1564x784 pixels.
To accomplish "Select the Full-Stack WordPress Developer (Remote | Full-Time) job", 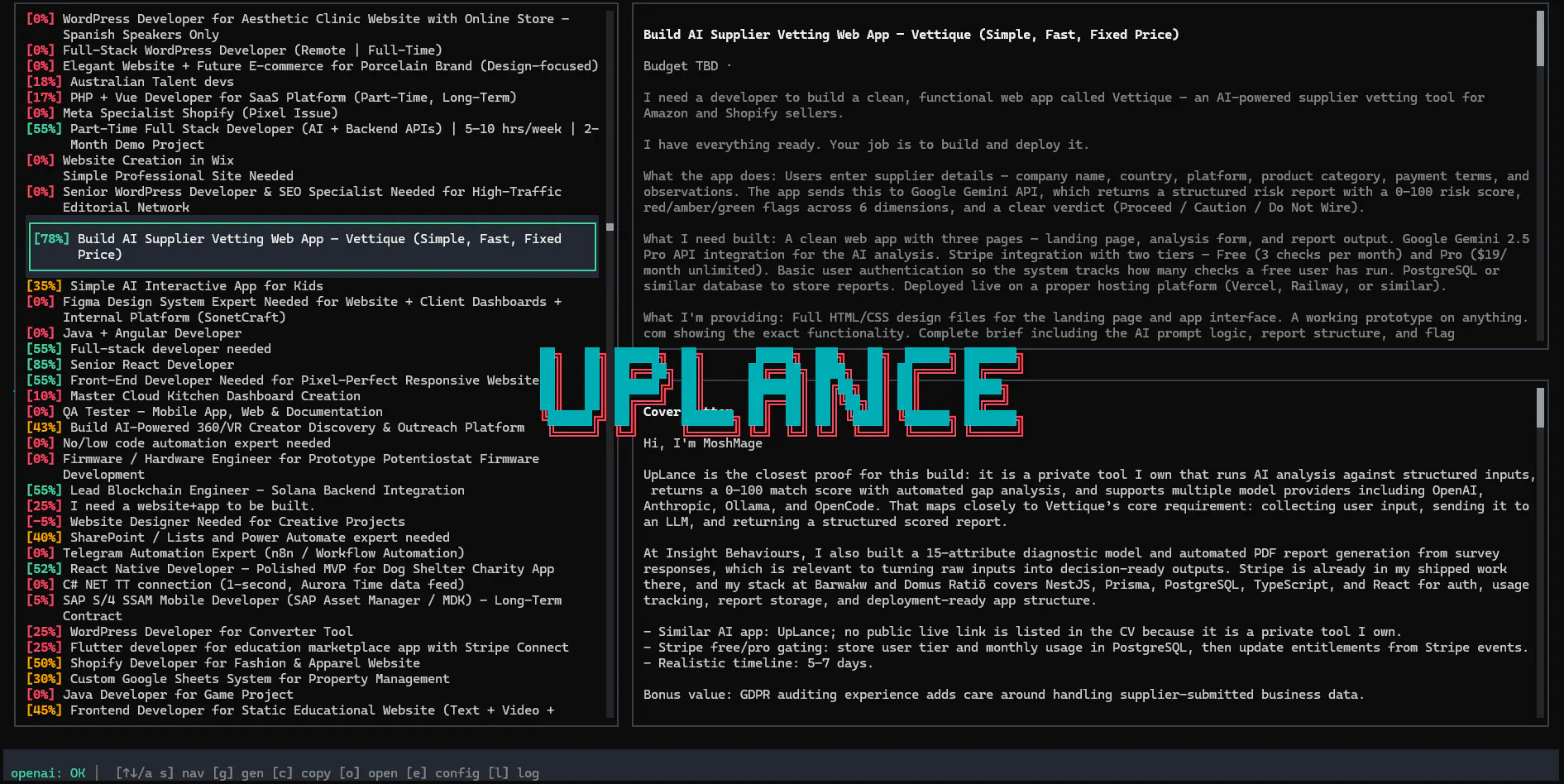I will 313,50.
